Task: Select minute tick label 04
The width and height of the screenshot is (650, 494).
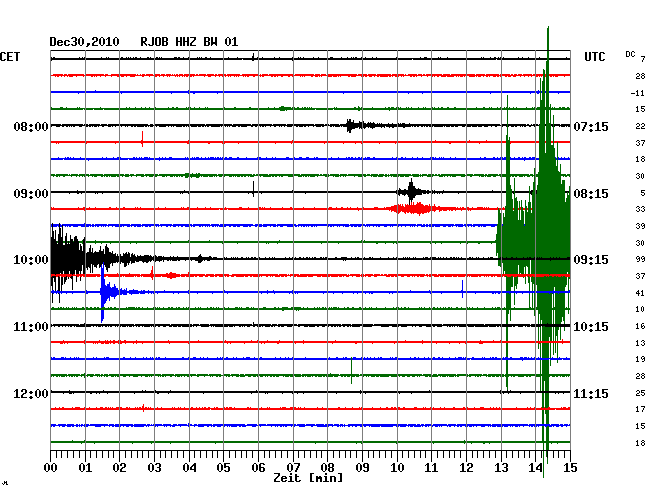Action: point(189,468)
